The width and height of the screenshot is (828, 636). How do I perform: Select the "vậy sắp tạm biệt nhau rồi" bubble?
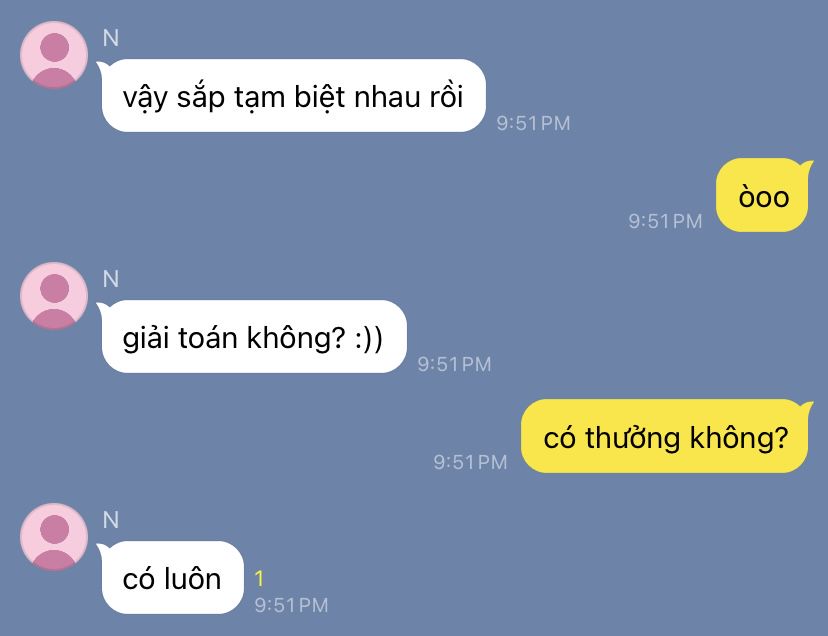[294, 96]
